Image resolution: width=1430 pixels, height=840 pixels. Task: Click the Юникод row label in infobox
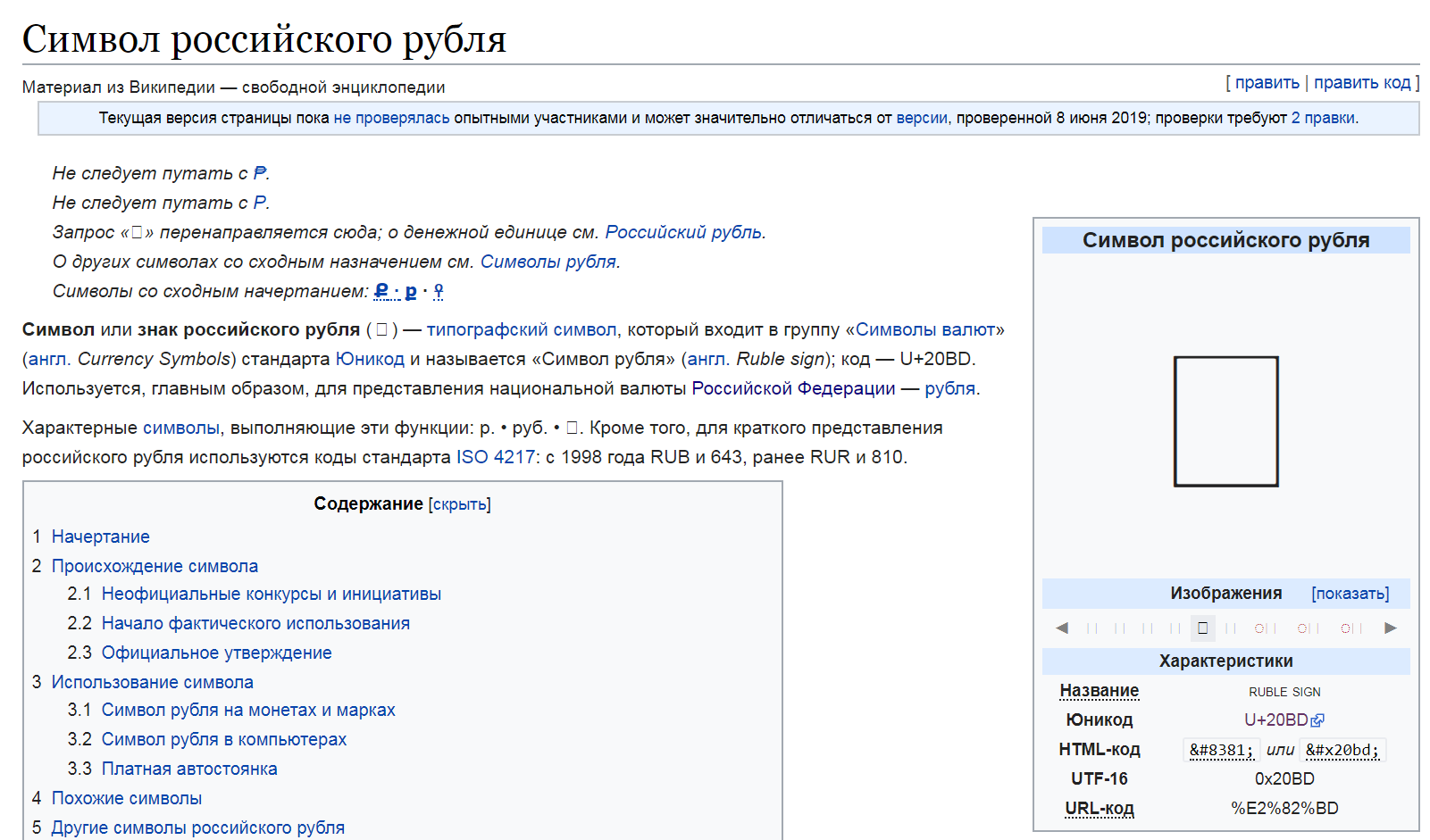point(1100,719)
